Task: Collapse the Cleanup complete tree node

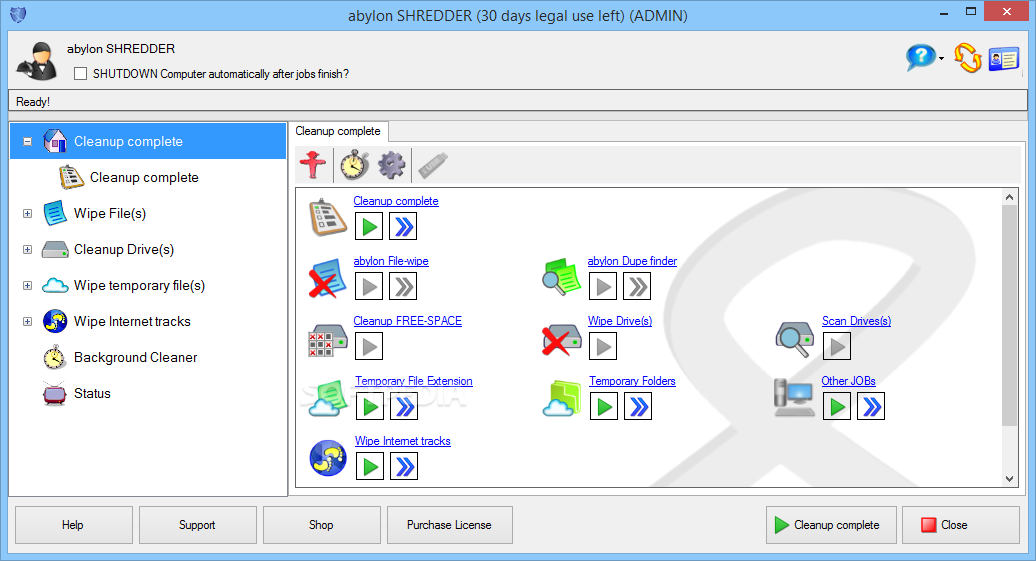Action: point(27,141)
